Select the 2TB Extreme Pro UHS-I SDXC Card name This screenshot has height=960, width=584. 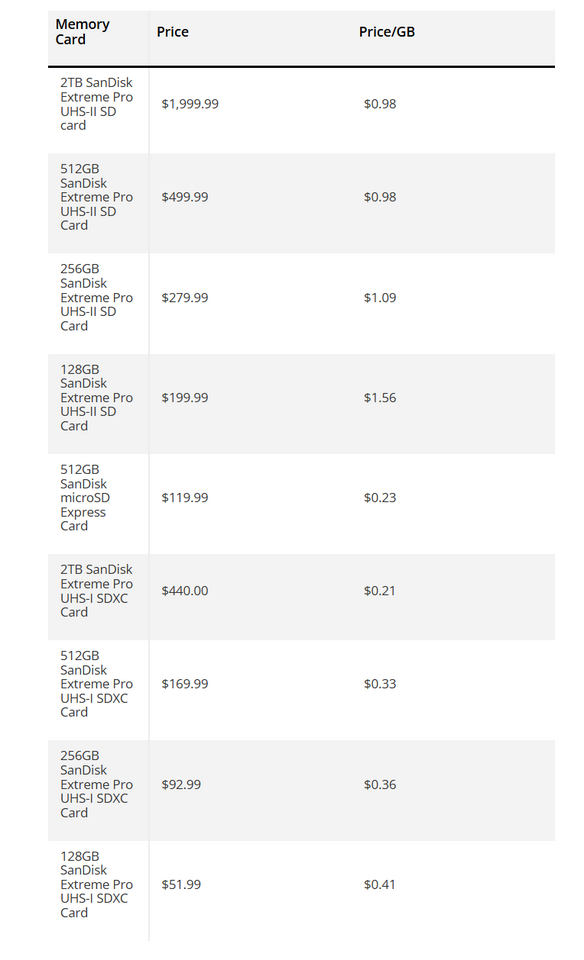pos(96,591)
